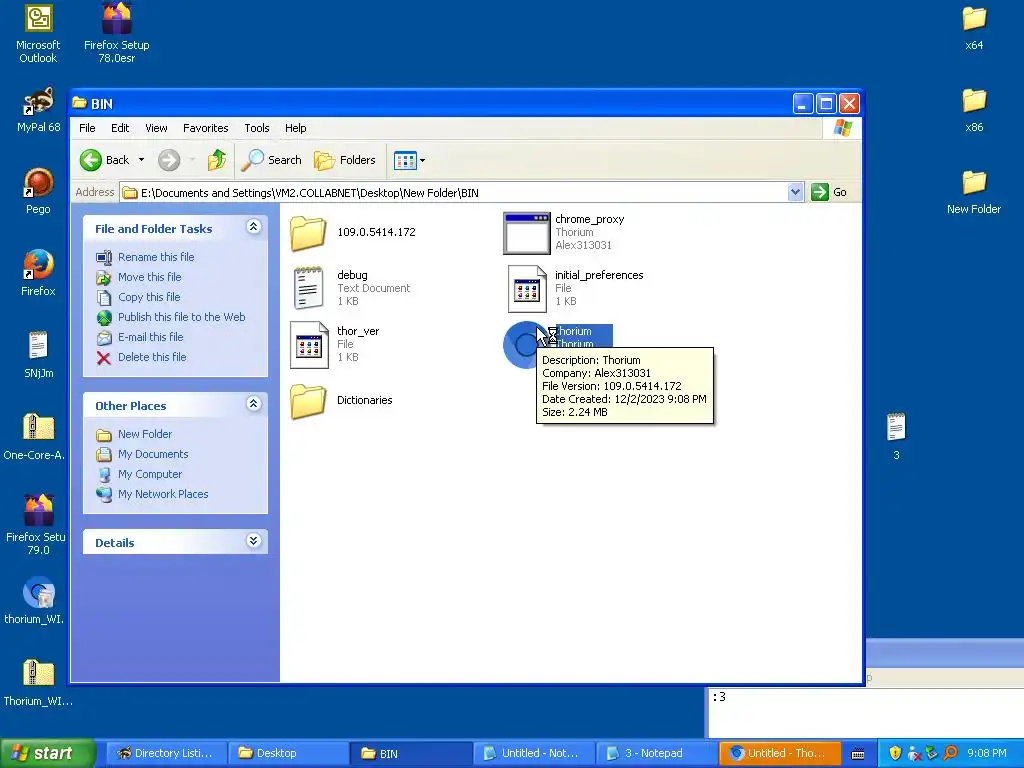The width and height of the screenshot is (1024, 768).
Task: Select the debug text document icon
Action: [308, 288]
